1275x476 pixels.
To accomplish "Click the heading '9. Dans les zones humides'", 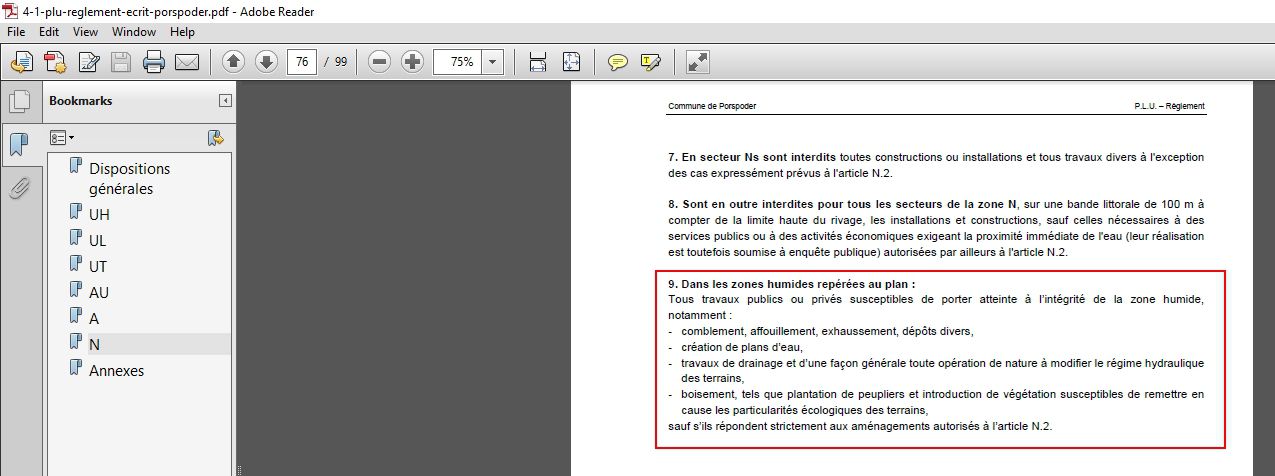I will coord(792,285).
